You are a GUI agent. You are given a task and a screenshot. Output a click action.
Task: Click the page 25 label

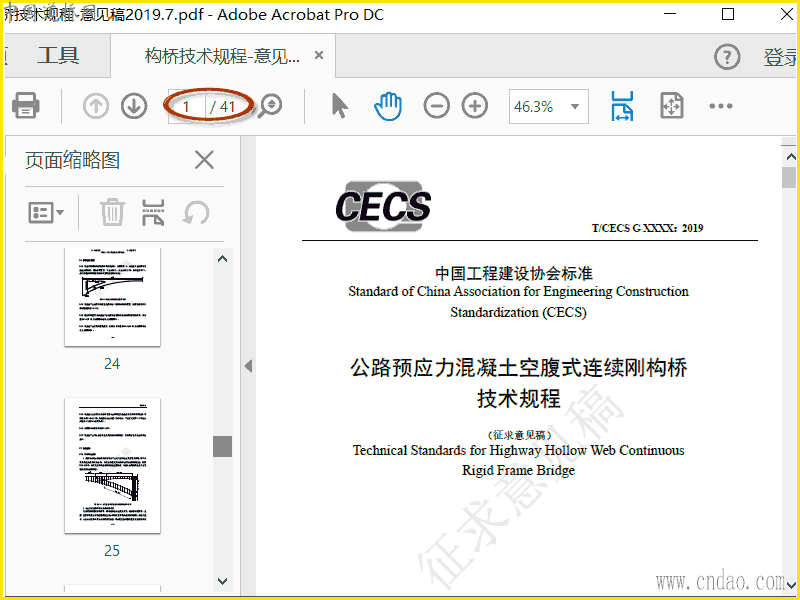tap(112, 551)
